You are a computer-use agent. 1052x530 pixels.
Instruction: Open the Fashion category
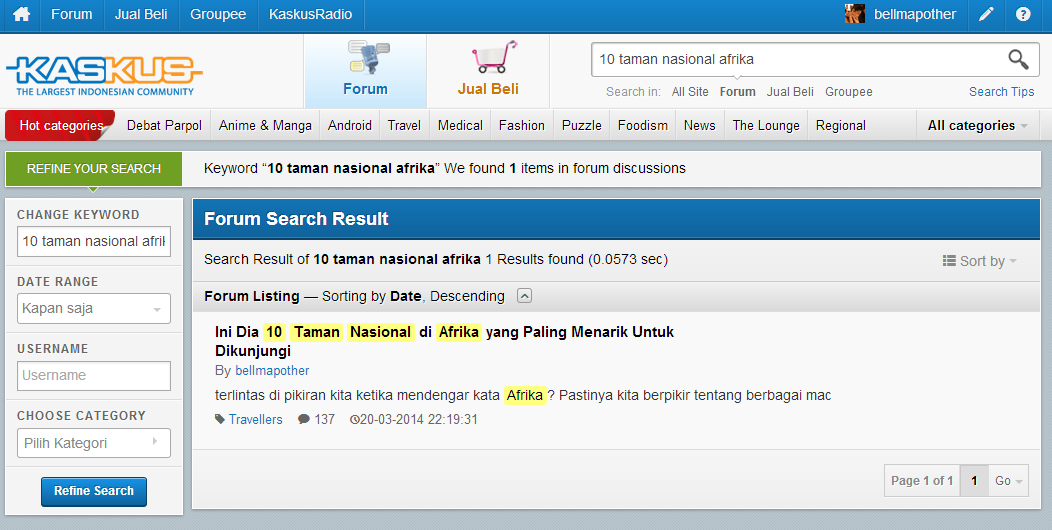click(x=522, y=125)
